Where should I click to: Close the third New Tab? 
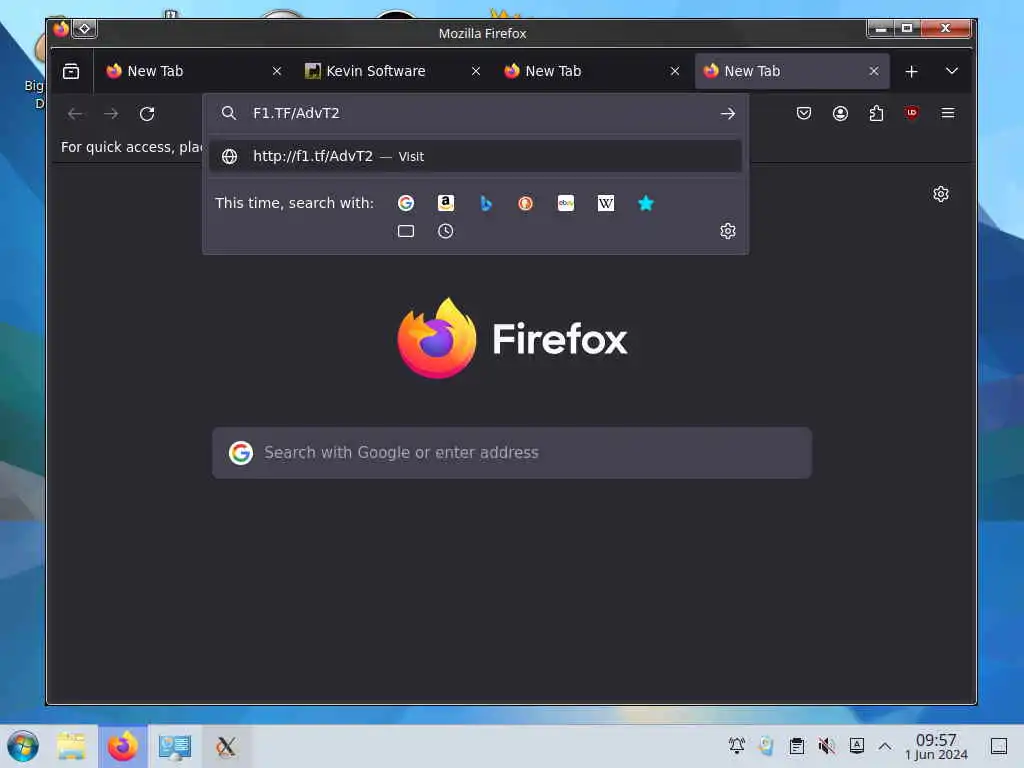[675, 71]
